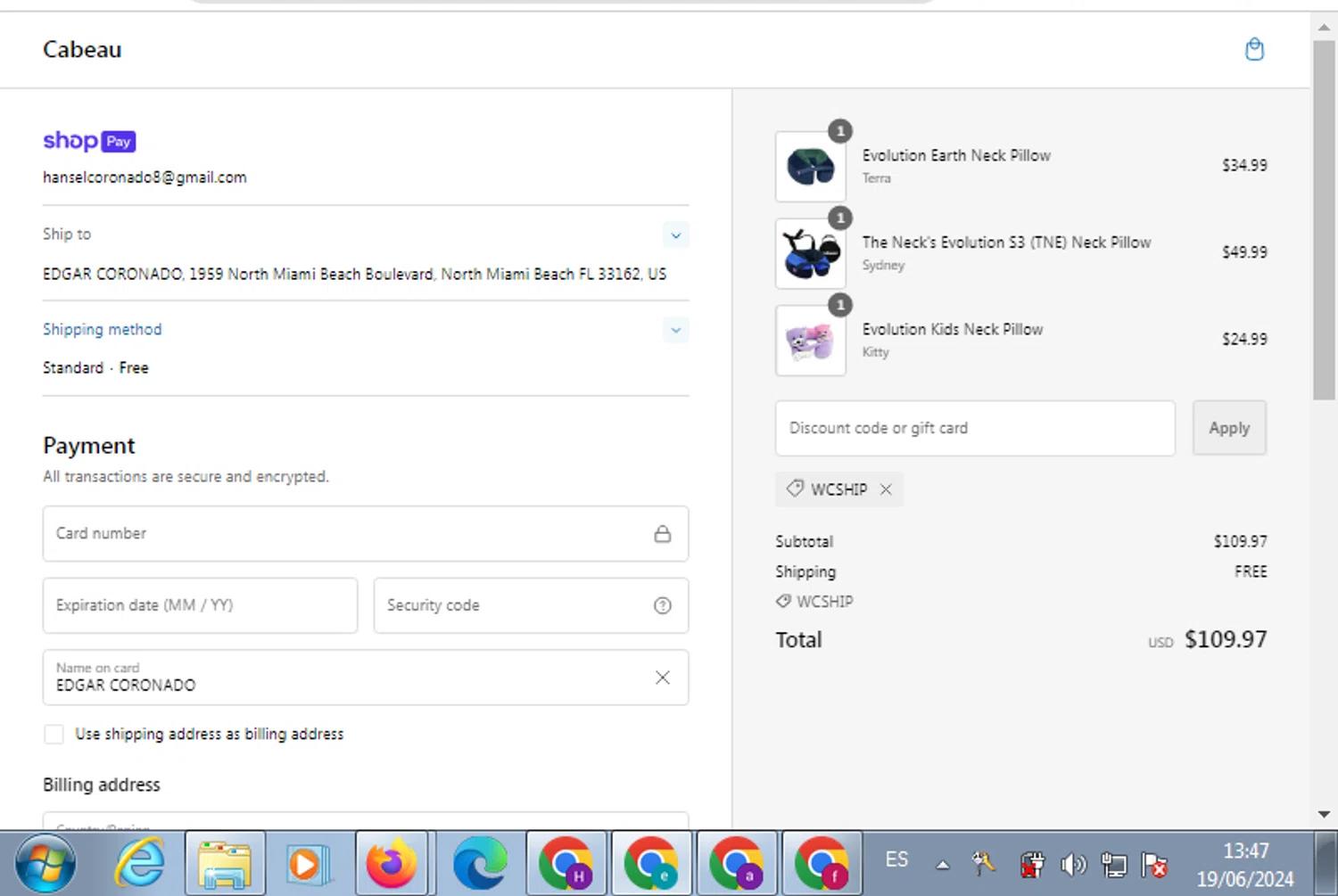
Task: Select the Name on card field
Action: (x=366, y=678)
